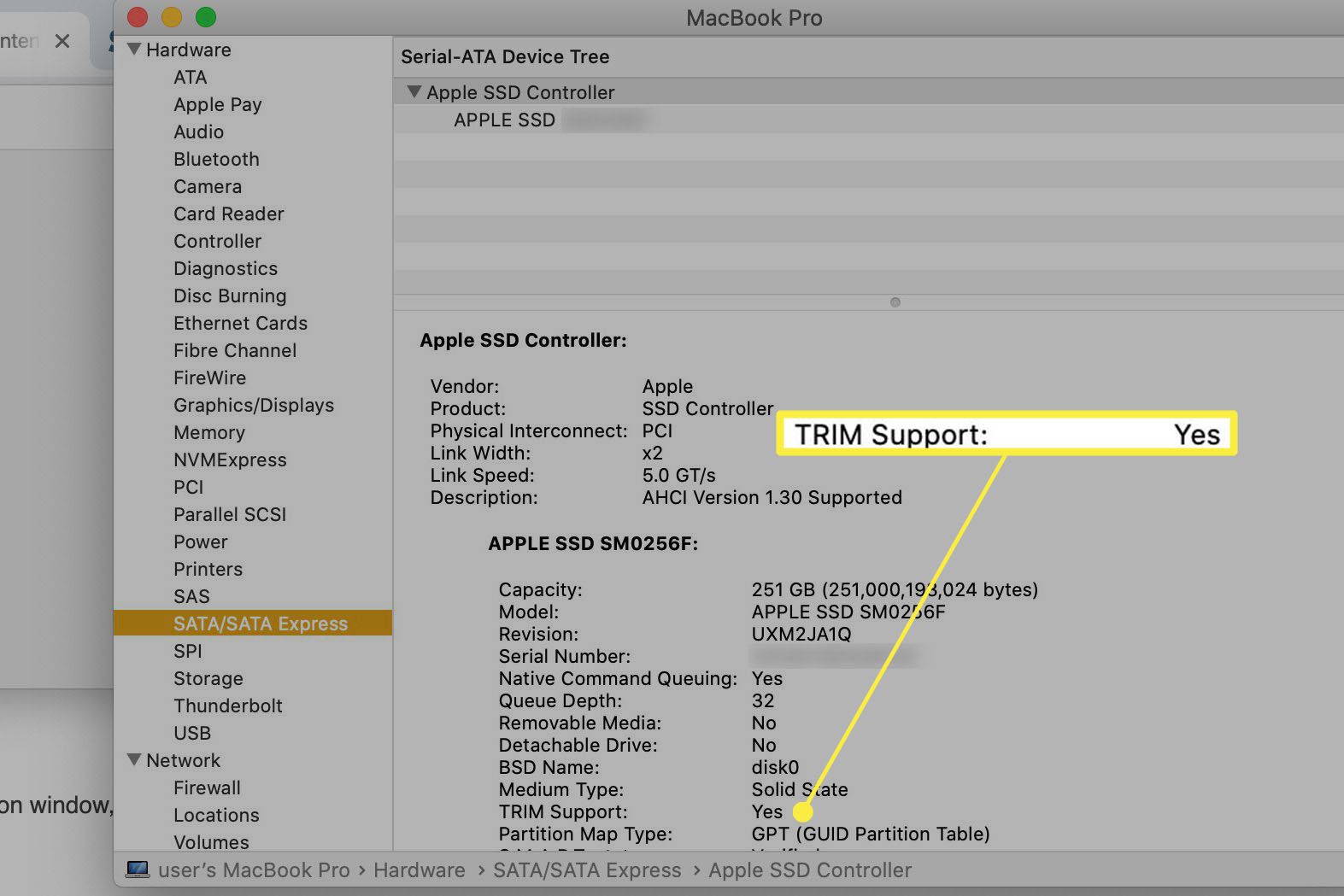1344x896 pixels.
Task: Click the APPLE SSD SM0256F heading
Action: (x=593, y=543)
